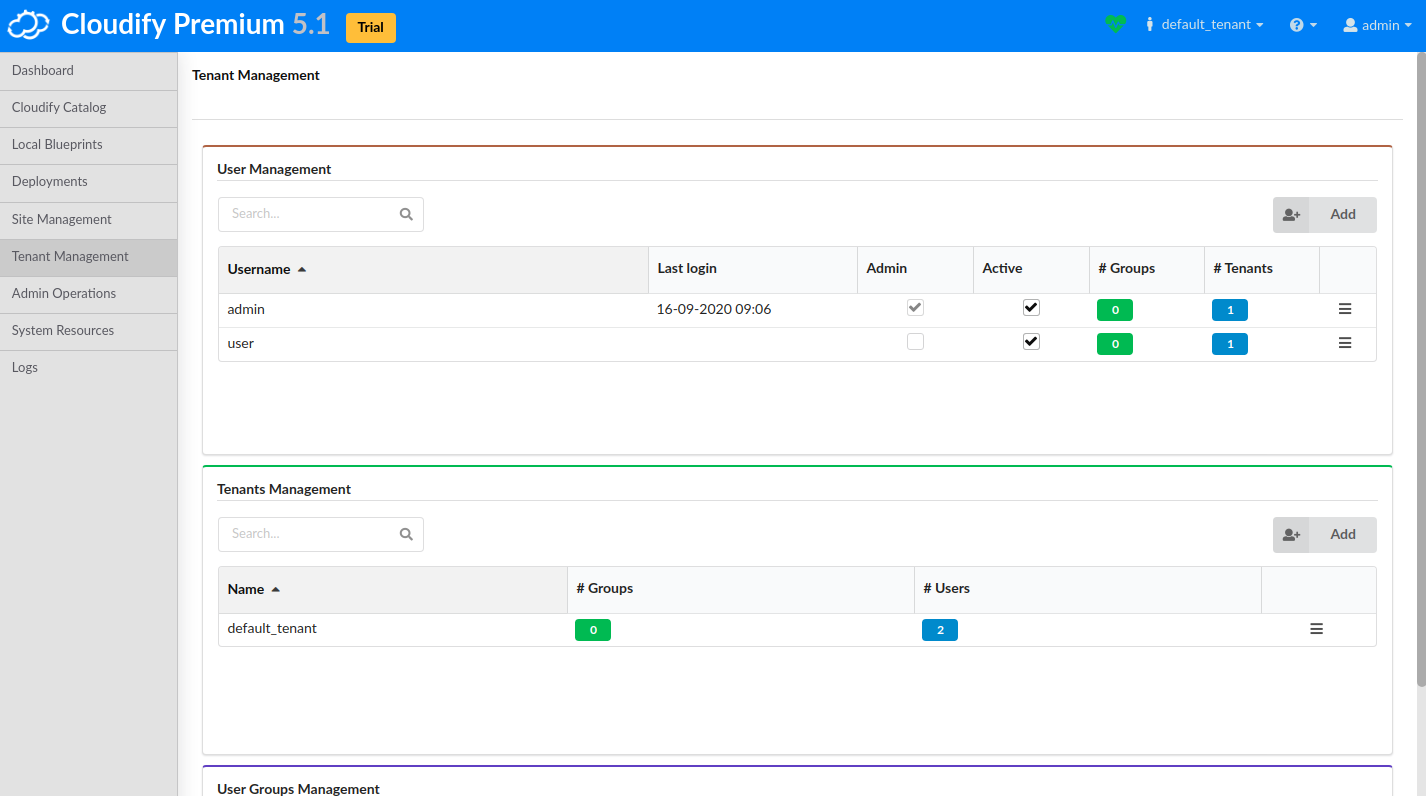Click the Trial license badge

[371, 28]
